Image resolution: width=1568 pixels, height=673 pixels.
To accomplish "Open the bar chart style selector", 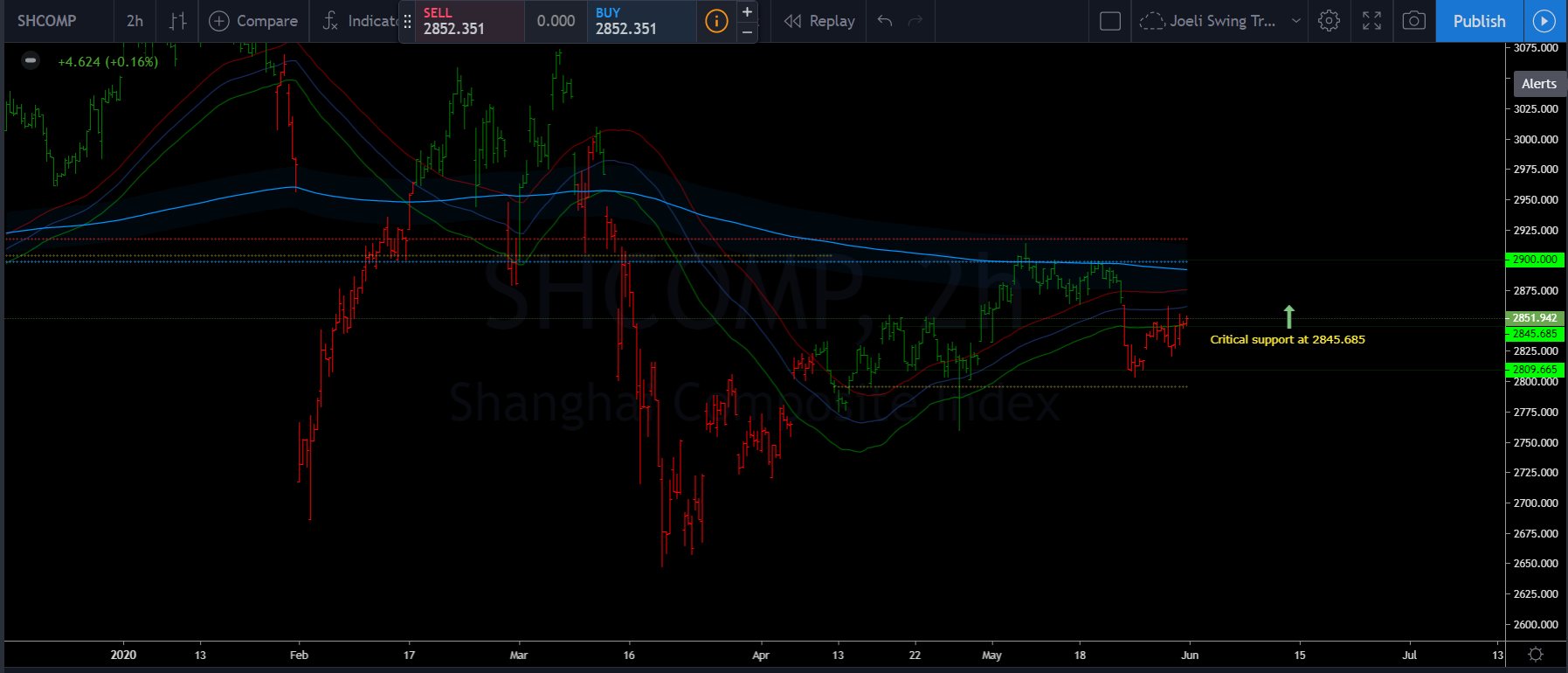I will (177, 21).
